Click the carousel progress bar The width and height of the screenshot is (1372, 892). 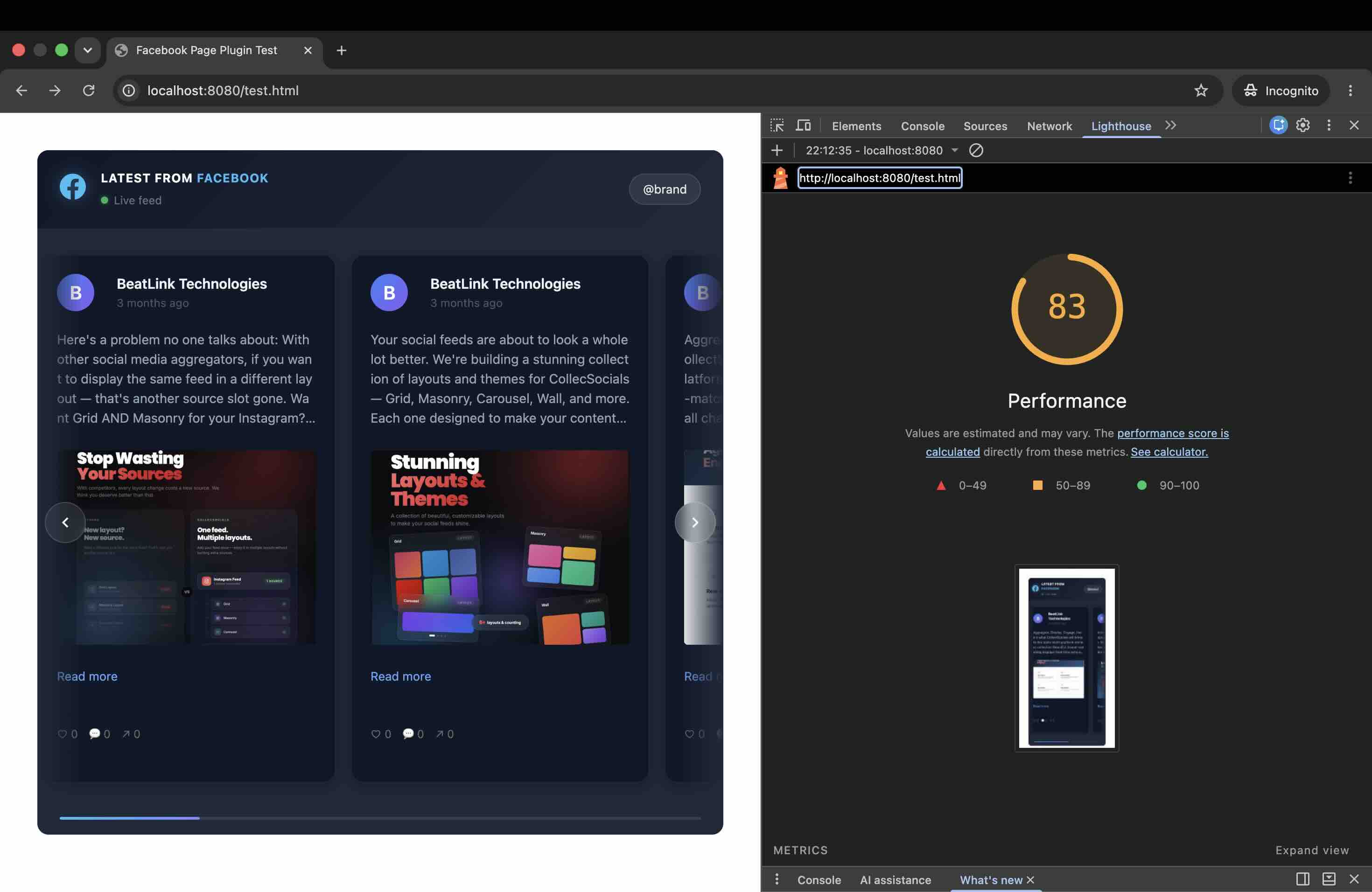pos(380,818)
